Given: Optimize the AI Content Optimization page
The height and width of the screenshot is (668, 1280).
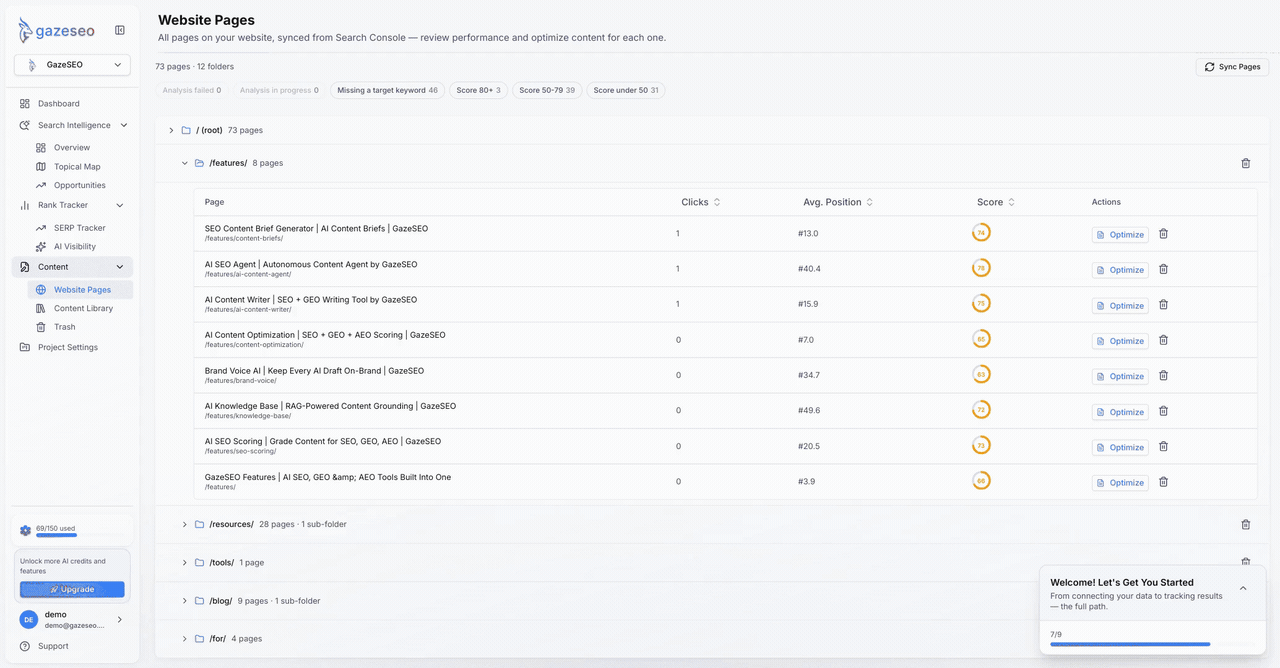Looking at the screenshot, I should tap(1120, 341).
